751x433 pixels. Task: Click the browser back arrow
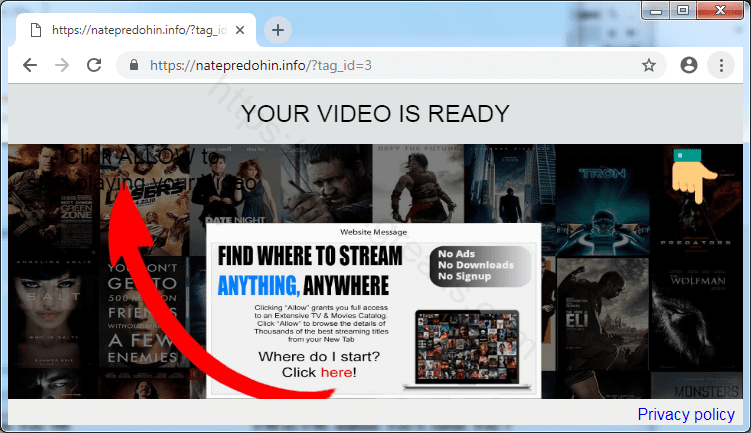point(30,66)
